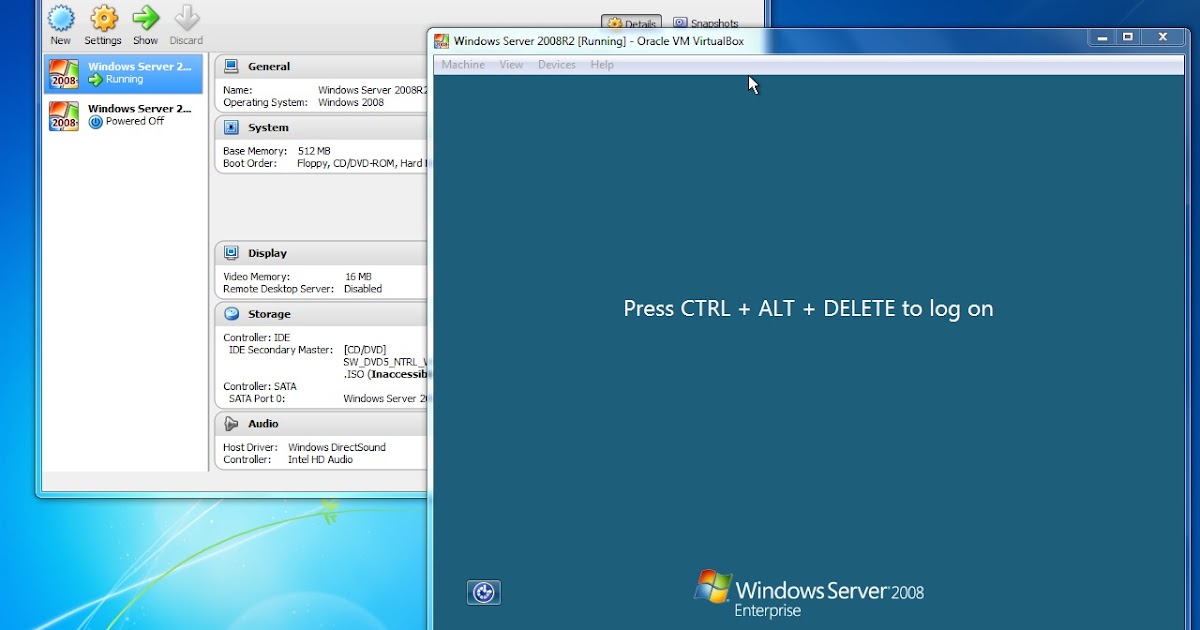Screen dimensions: 1200x630
Task: Close the VirtualBox VM window
Action: point(1162,37)
